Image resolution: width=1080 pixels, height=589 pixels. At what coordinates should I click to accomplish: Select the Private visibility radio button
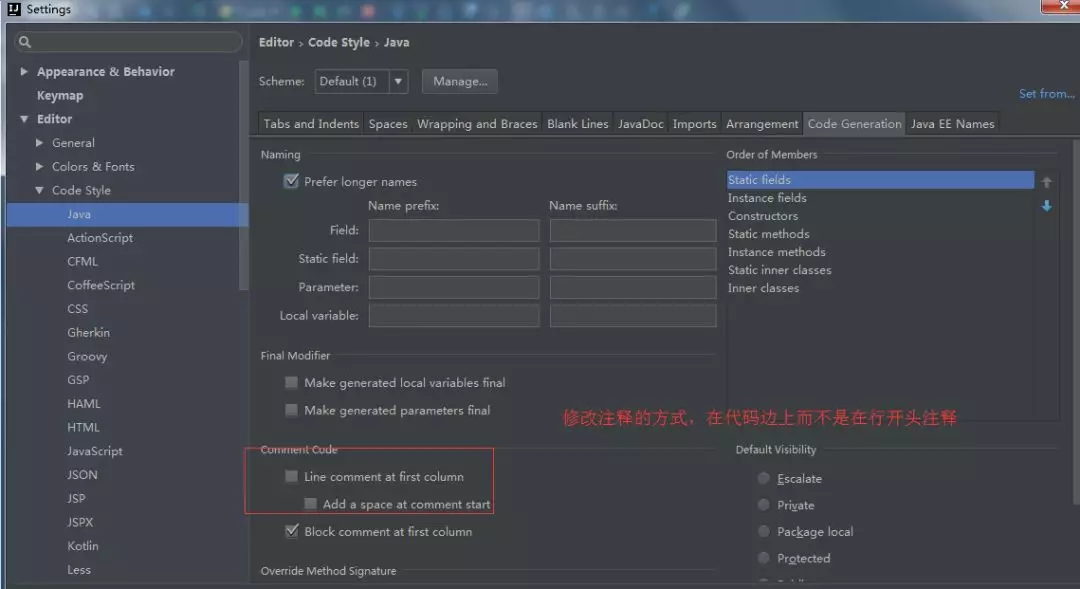[x=765, y=505]
